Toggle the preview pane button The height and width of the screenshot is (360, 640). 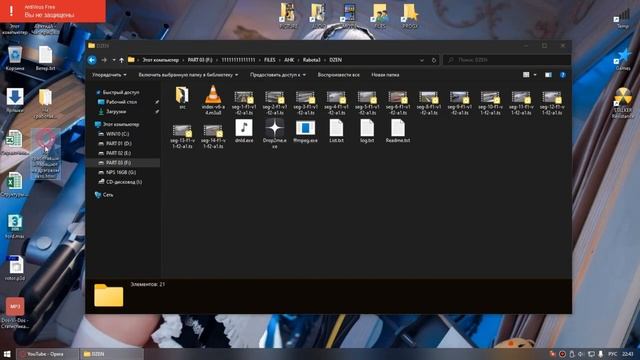pyautogui.click(x=548, y=75)
